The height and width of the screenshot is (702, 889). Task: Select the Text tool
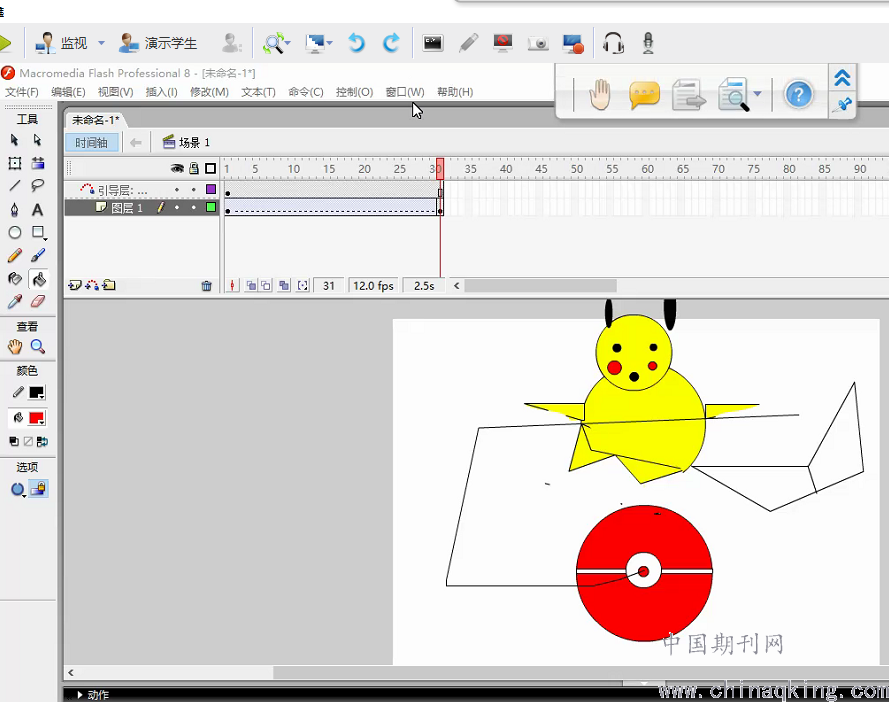[x=37, y=210]
